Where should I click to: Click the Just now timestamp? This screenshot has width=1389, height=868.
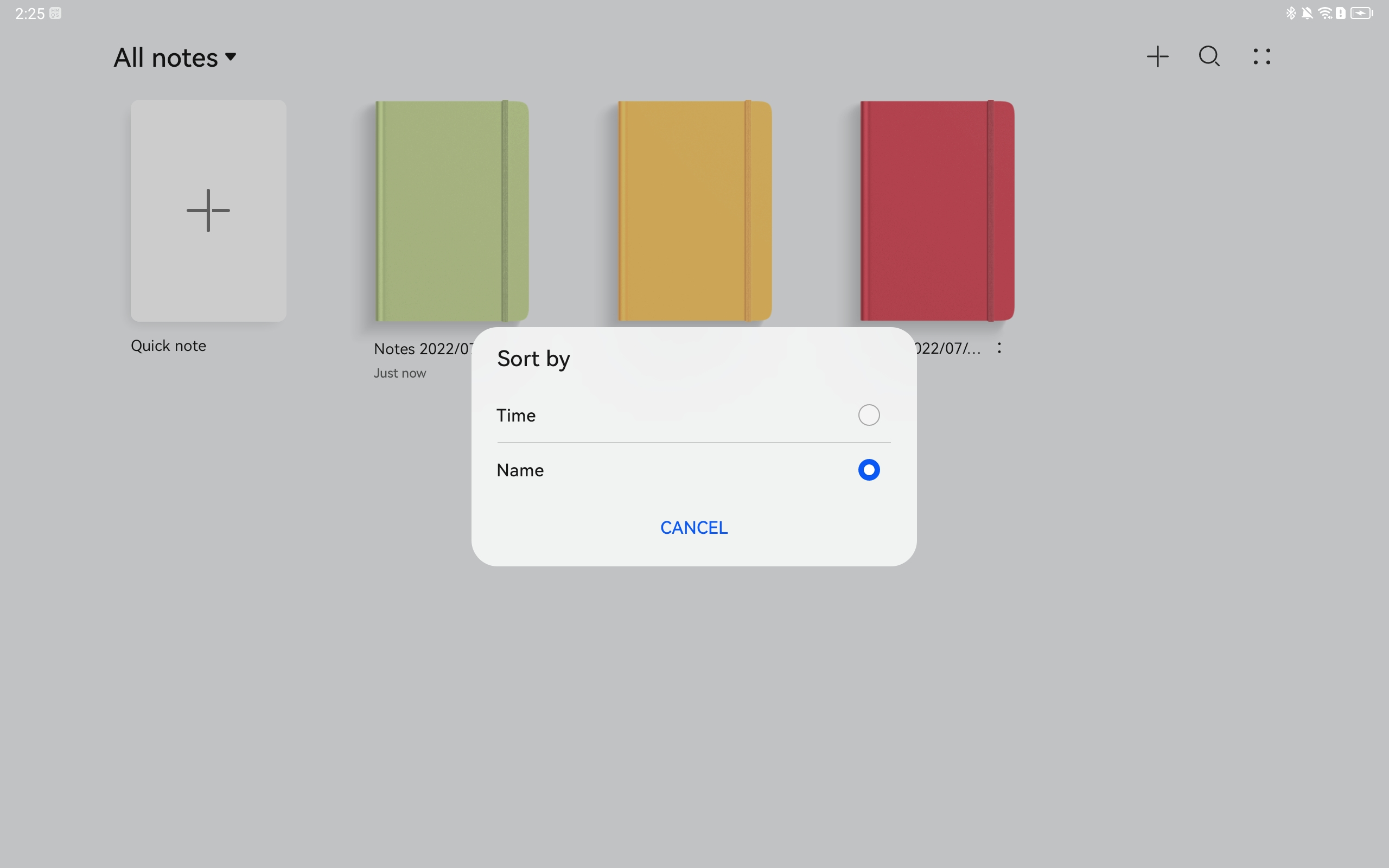coord(399,373)
